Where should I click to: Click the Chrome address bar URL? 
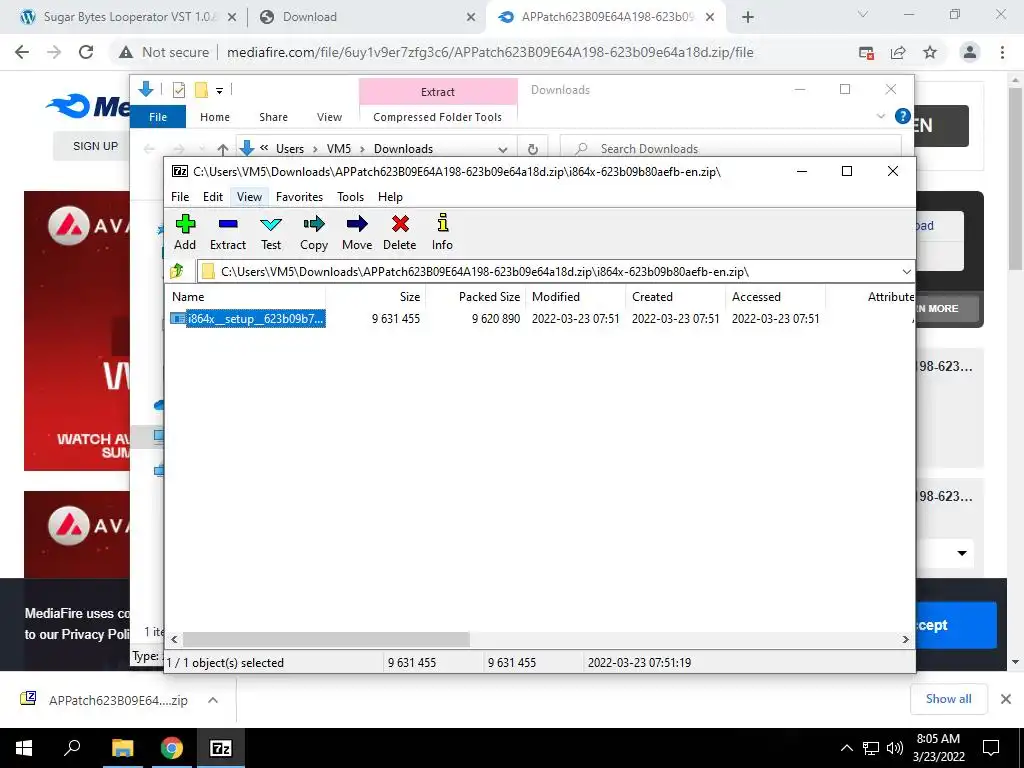click(x=490, y=52)
